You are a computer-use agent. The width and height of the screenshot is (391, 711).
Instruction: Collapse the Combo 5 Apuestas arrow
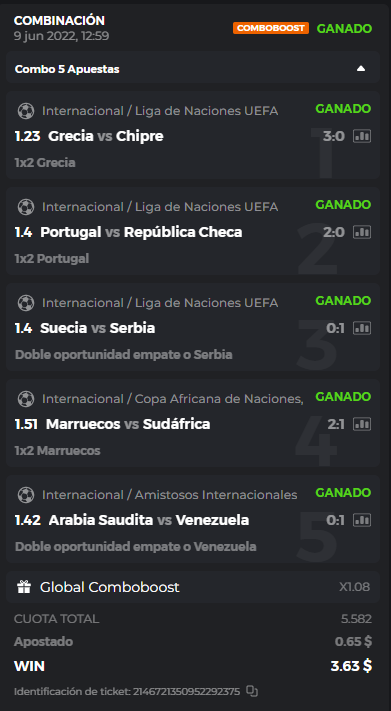coord(361,69)
